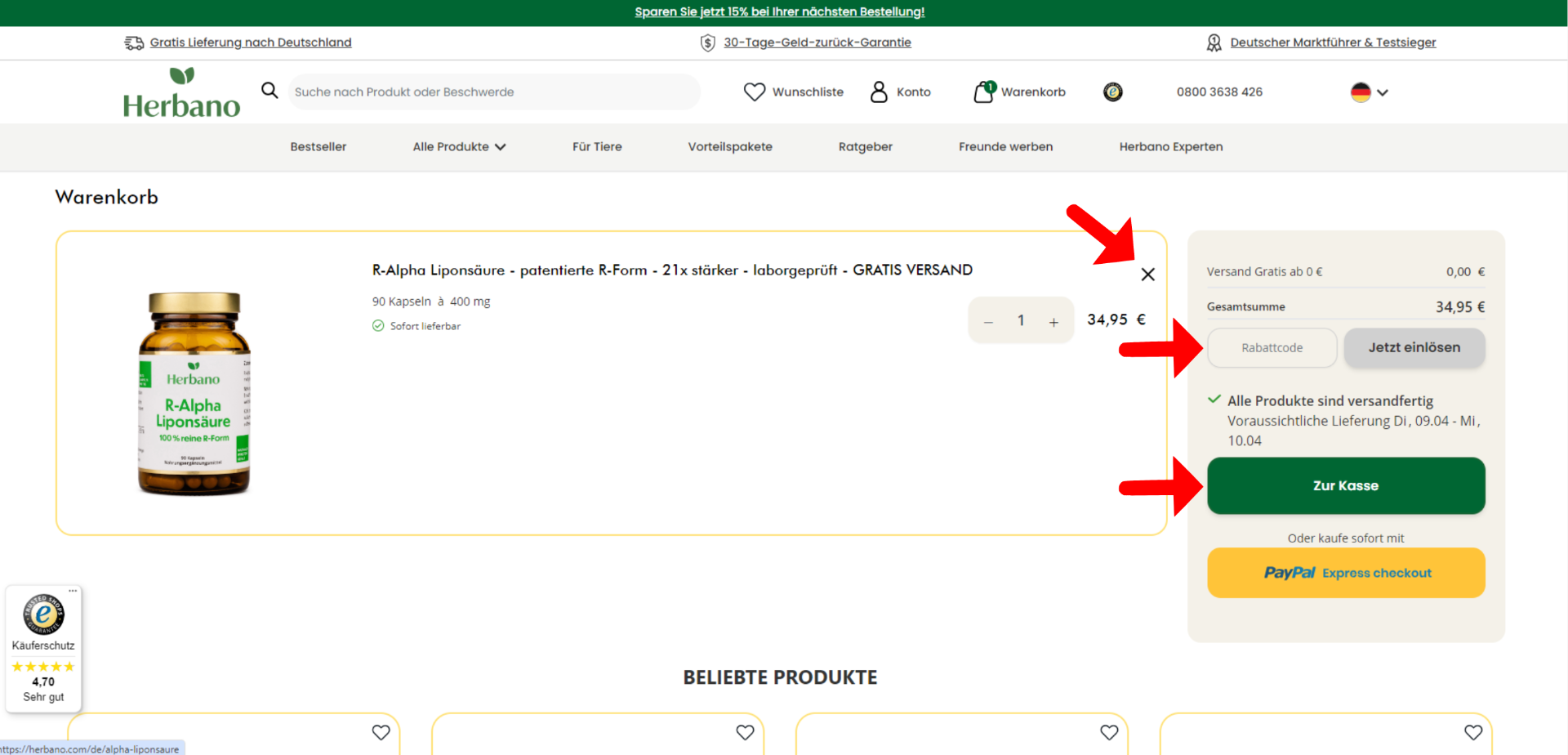Open the Konto account icon

[879, 92]
